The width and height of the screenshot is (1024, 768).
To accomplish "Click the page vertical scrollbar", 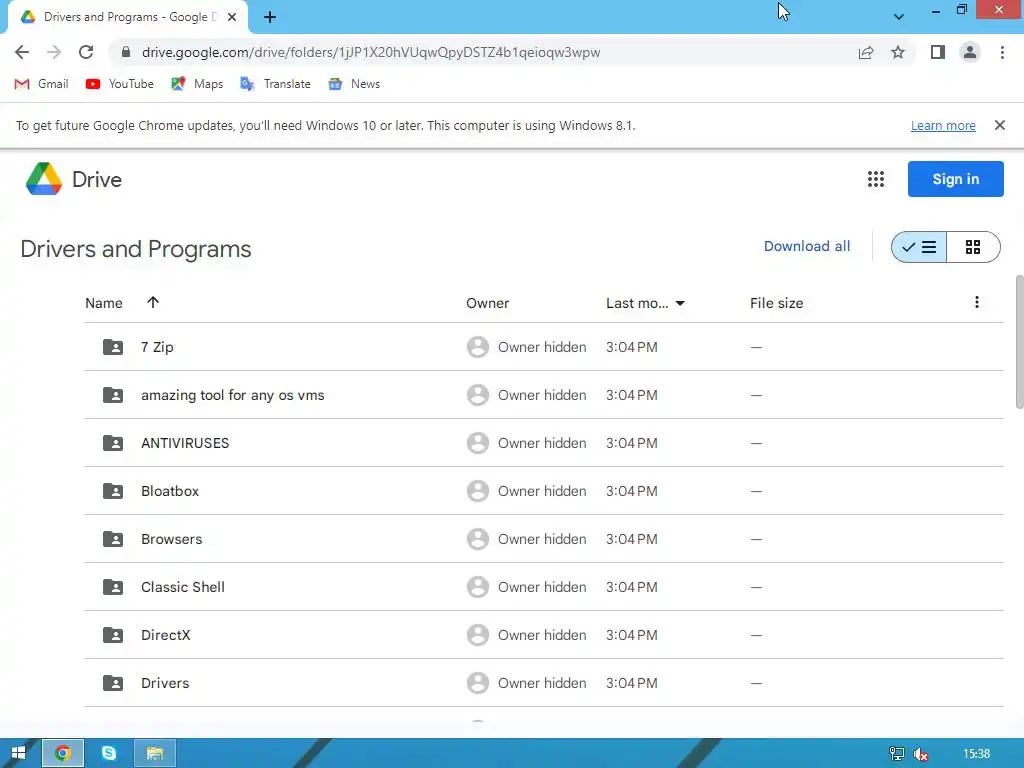I will tap(1019, 342).
